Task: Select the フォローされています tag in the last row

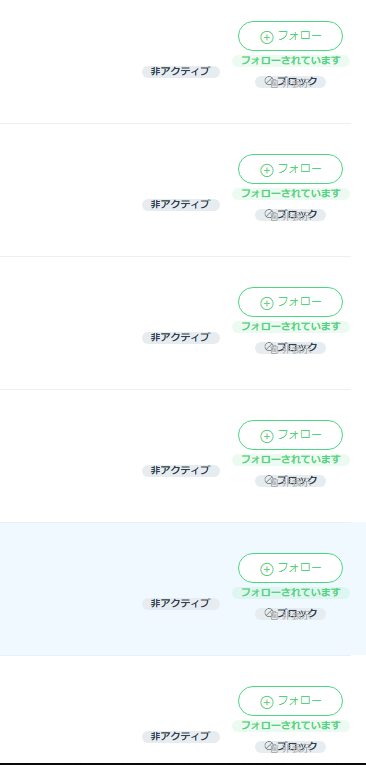Action: coord(291,725)
